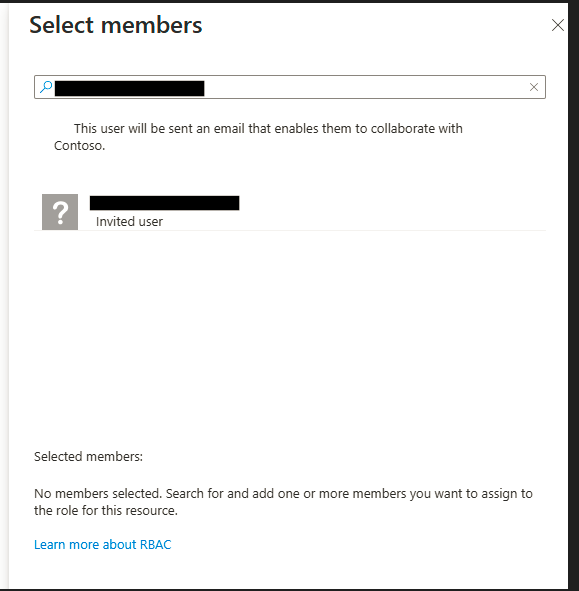Click the 'Selected members:' label
The width and height of the screenshot is (579, 591).
point(89,456)
